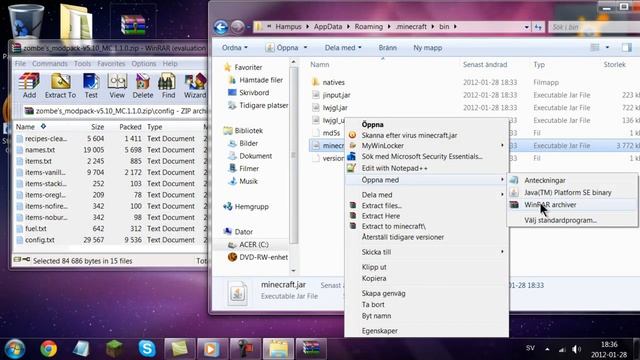Select ACER (C:) drive in navigation pane
This screenshot has height=360, width=640.
pos(253,244)
